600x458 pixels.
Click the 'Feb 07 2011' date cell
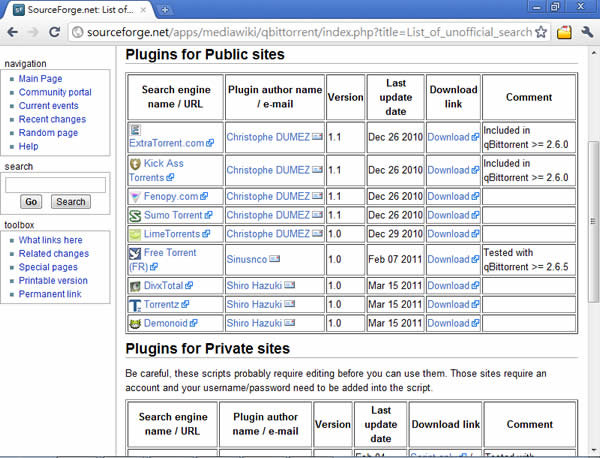point(395,259)
